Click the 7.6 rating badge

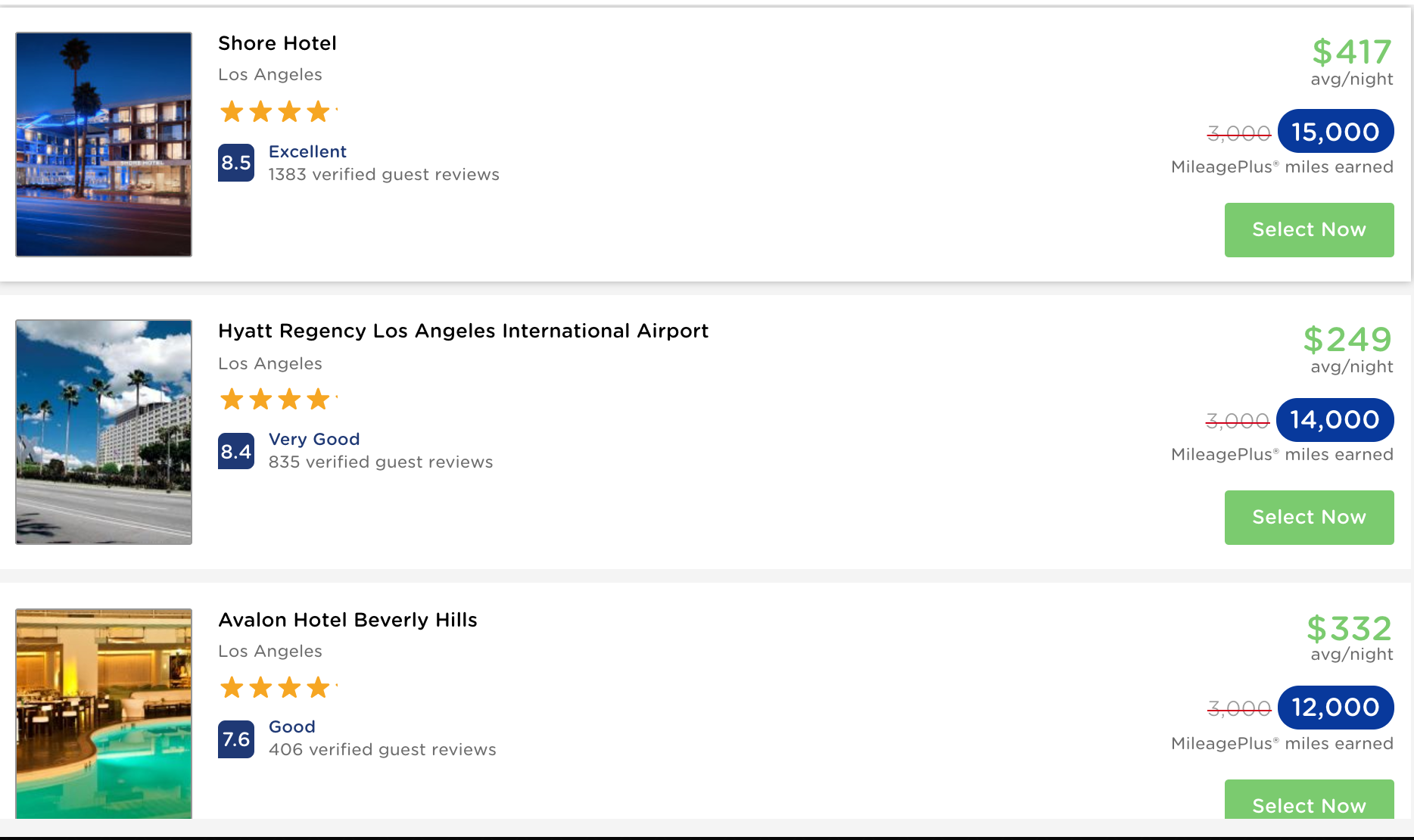(236, 739)
